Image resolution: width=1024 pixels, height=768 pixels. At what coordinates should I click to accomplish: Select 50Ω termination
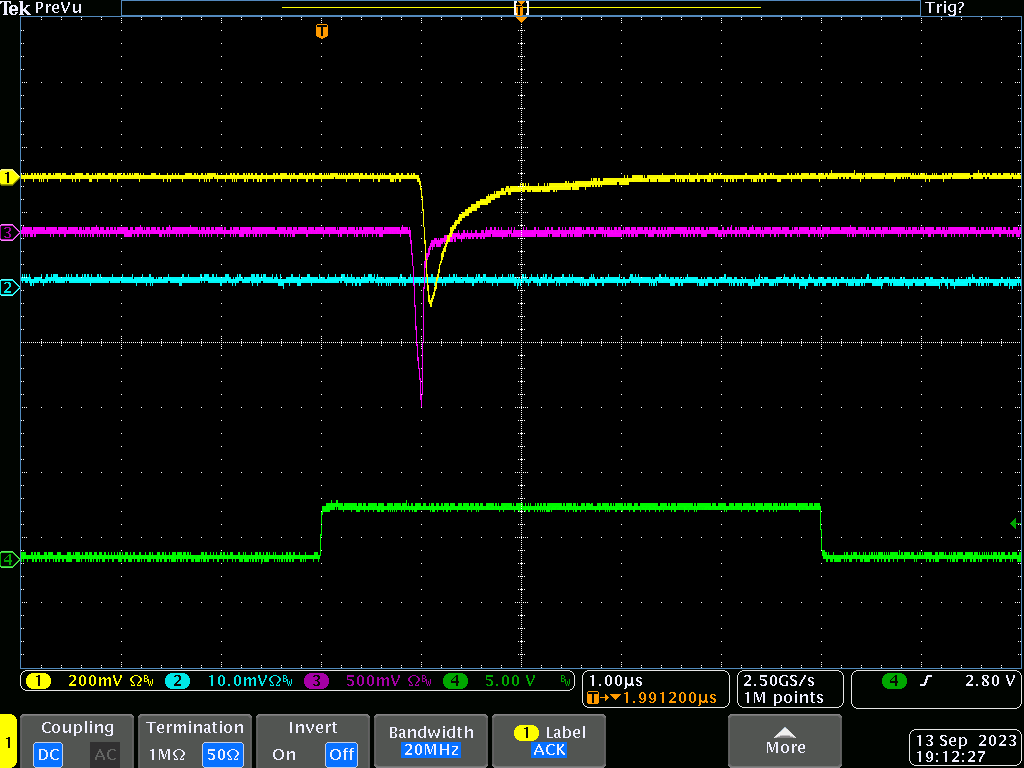[223, 754]
